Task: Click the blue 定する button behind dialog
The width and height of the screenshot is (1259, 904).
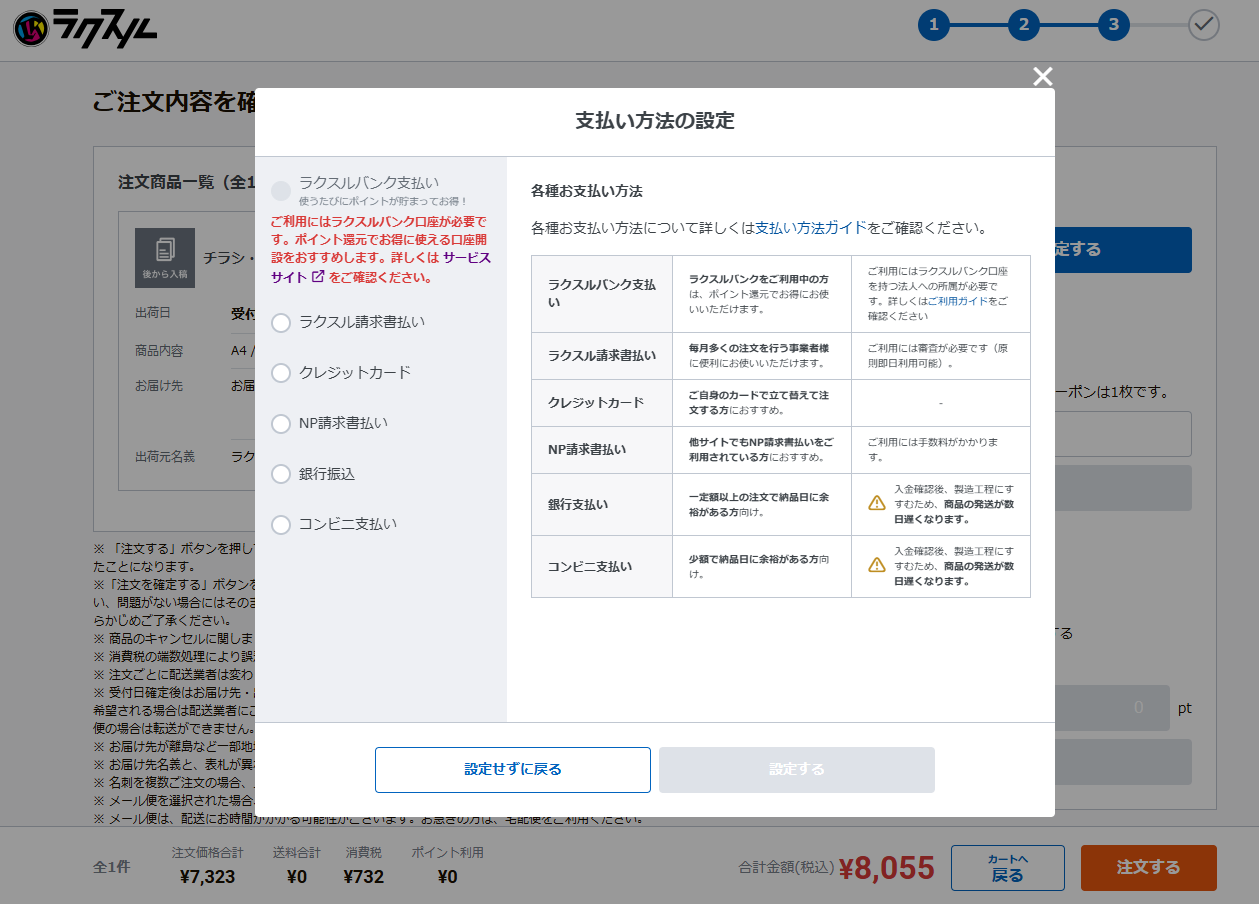Action: (1123, 250)
